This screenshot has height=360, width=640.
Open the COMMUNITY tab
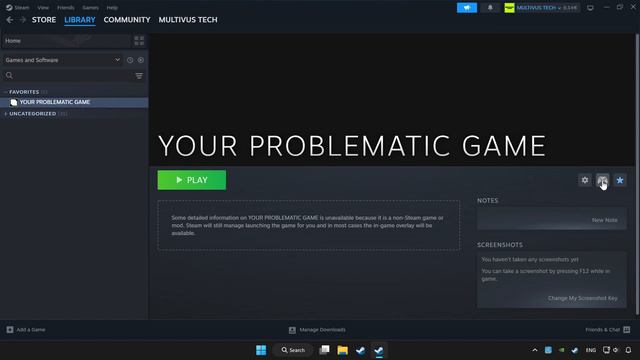pos(127,20)
